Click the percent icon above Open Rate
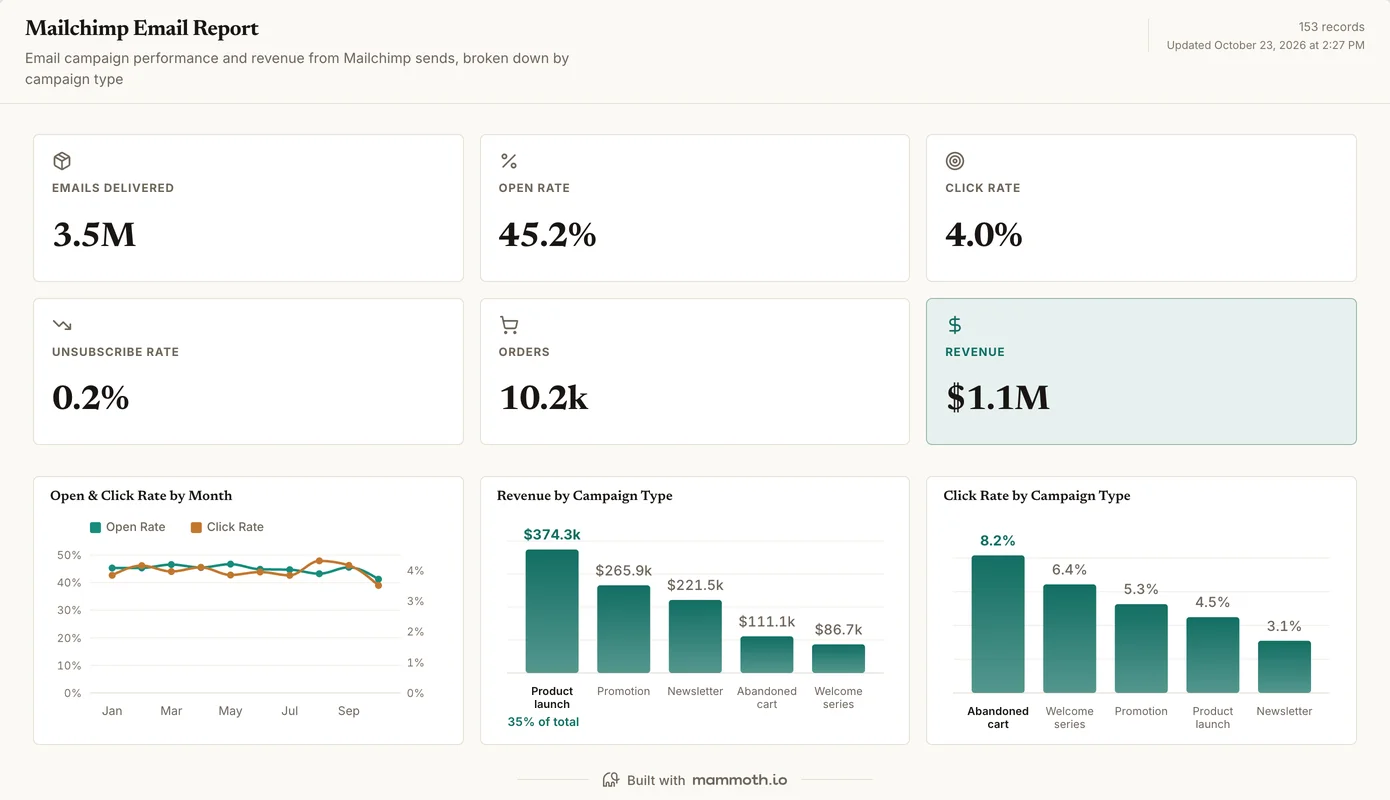The width and height of the screenshot is (1390, 800). click(509, 161)
